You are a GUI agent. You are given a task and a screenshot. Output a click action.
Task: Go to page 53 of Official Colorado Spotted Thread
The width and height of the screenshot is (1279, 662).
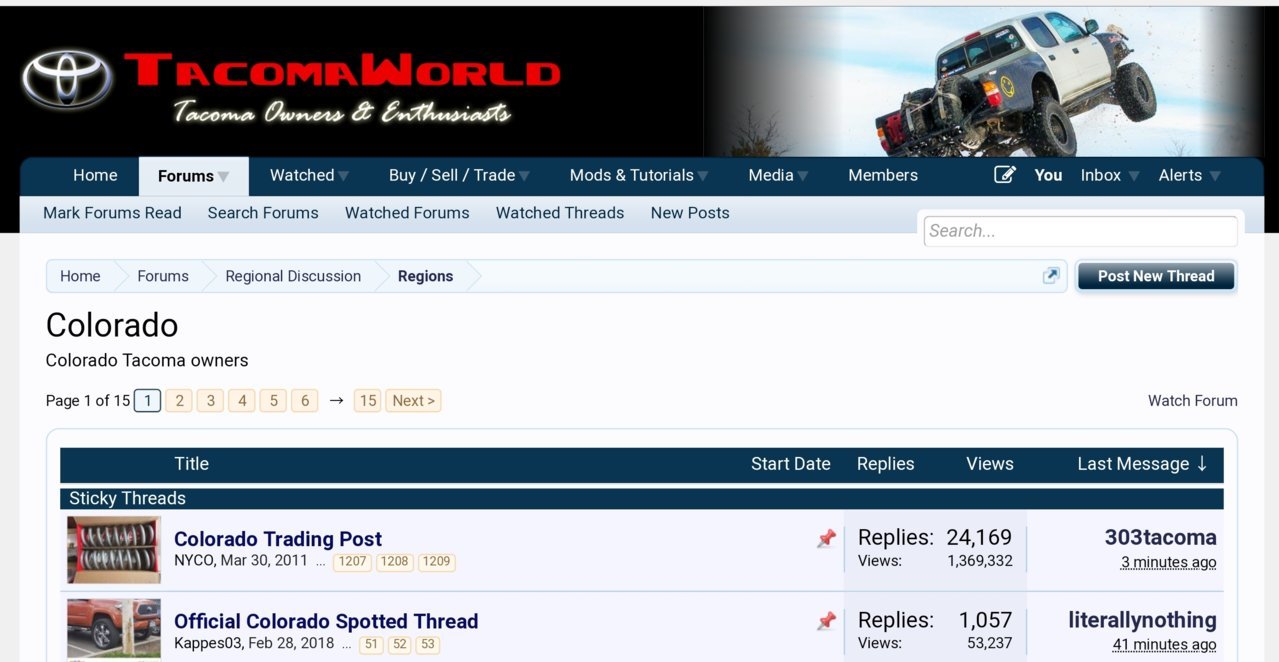[x=428, y=644]
